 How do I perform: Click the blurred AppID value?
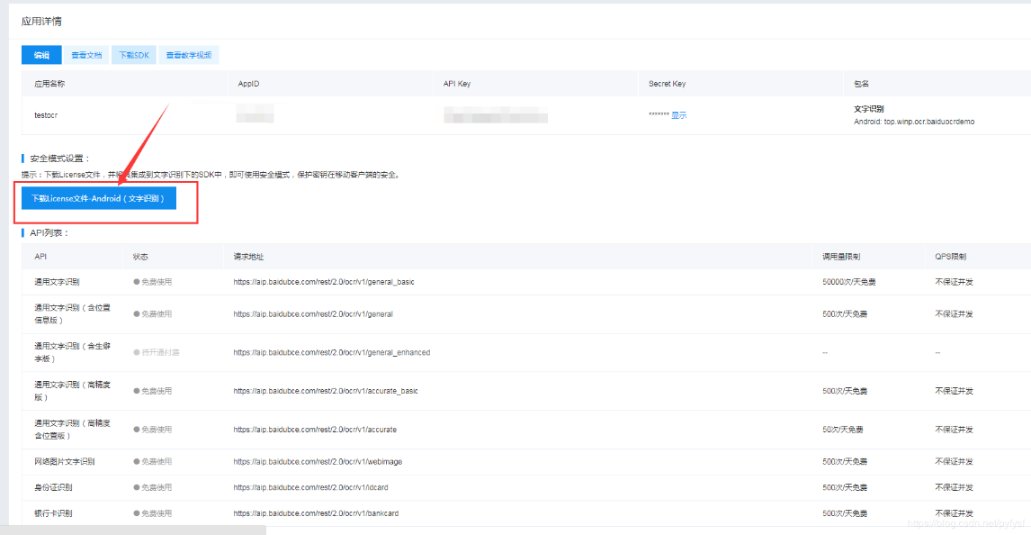coord(255,116)
